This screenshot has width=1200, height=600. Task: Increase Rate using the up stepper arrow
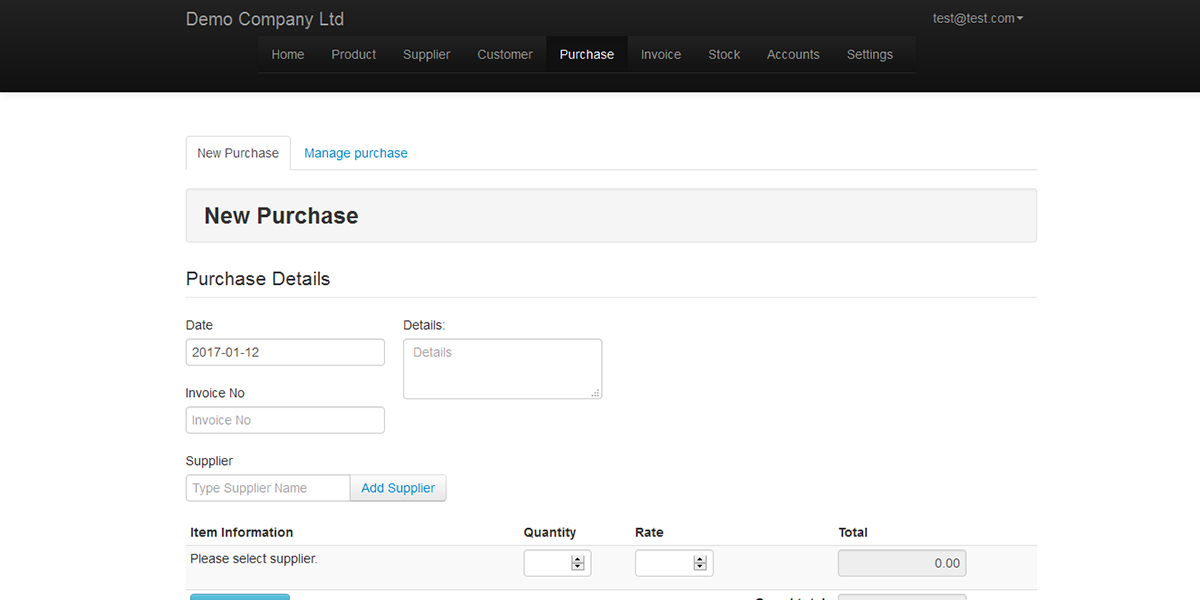[x=700, y=559]
